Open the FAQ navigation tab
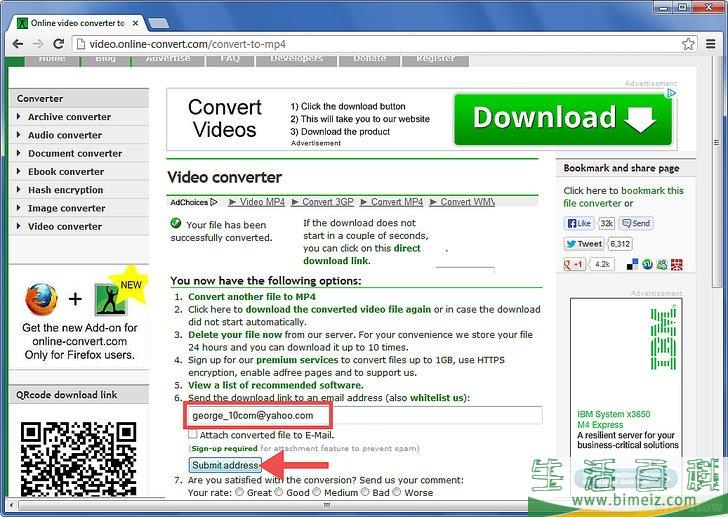 pyautogui.click(x=230, y=60)
